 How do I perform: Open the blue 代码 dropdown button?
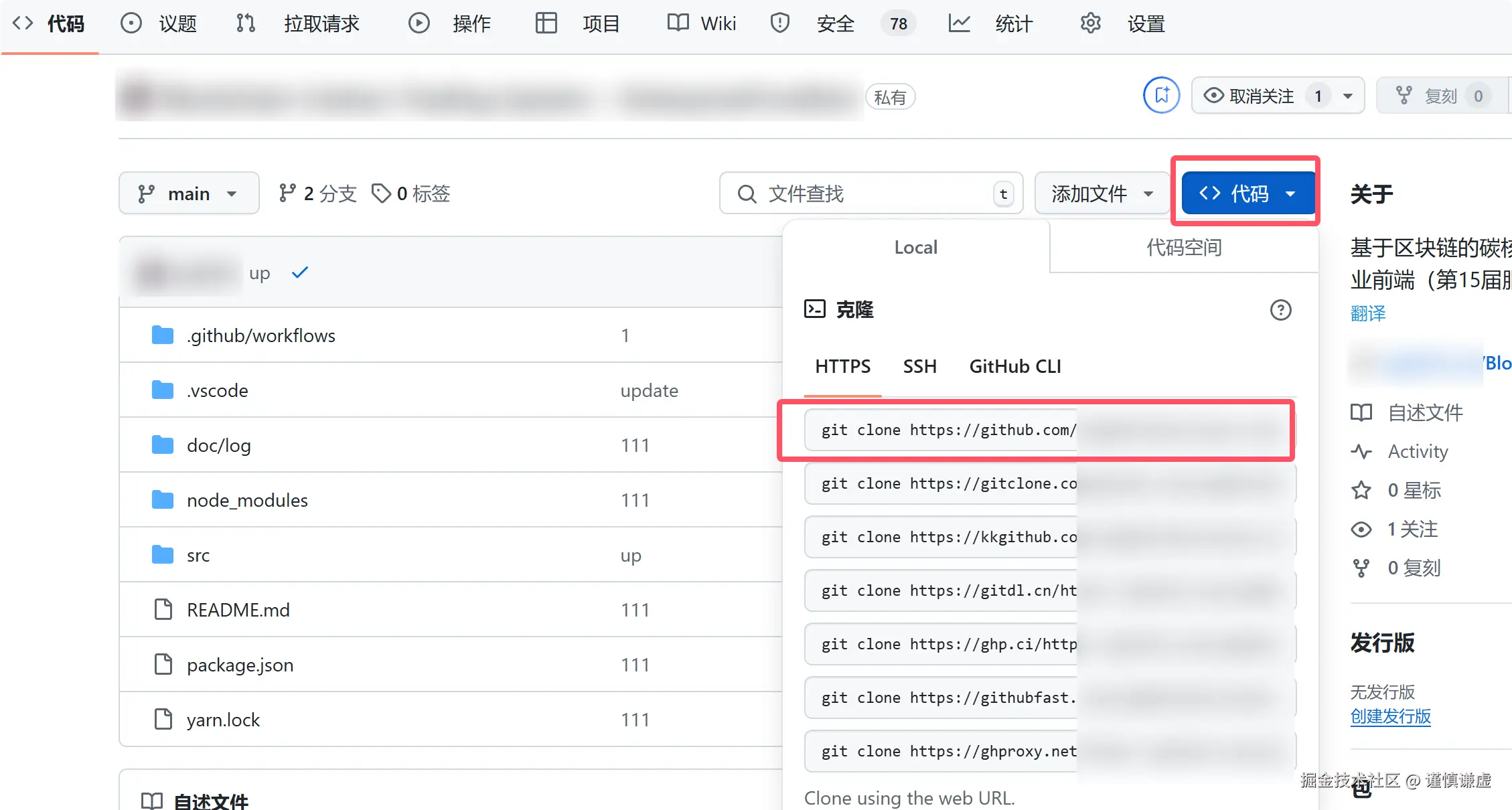[x=1248, y=193]
